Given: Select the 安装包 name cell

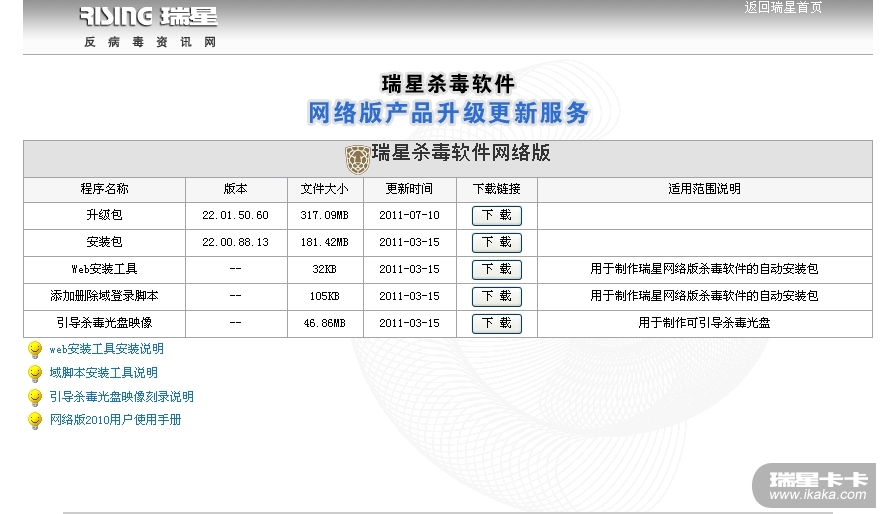Looking at the screenshot, I should (104, 243).
